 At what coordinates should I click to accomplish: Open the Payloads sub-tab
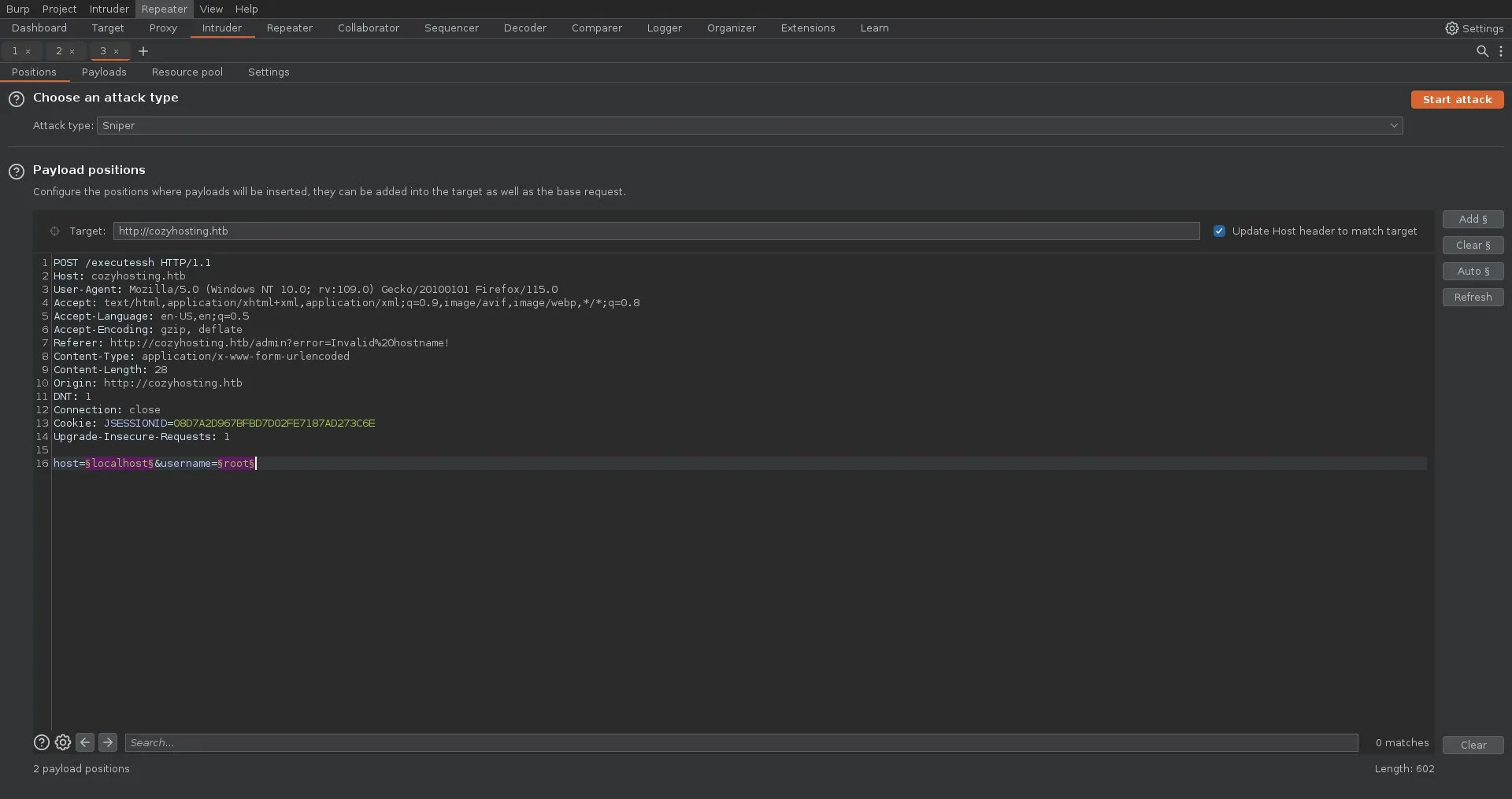click(x=104, y=72)
